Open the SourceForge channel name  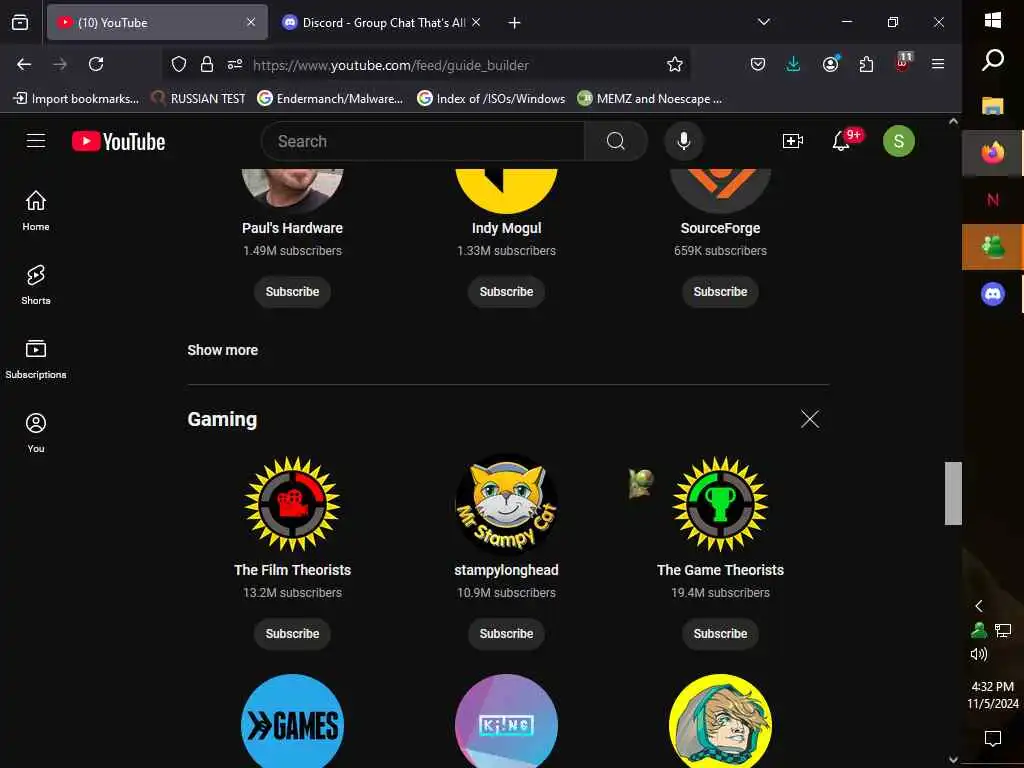720,228
